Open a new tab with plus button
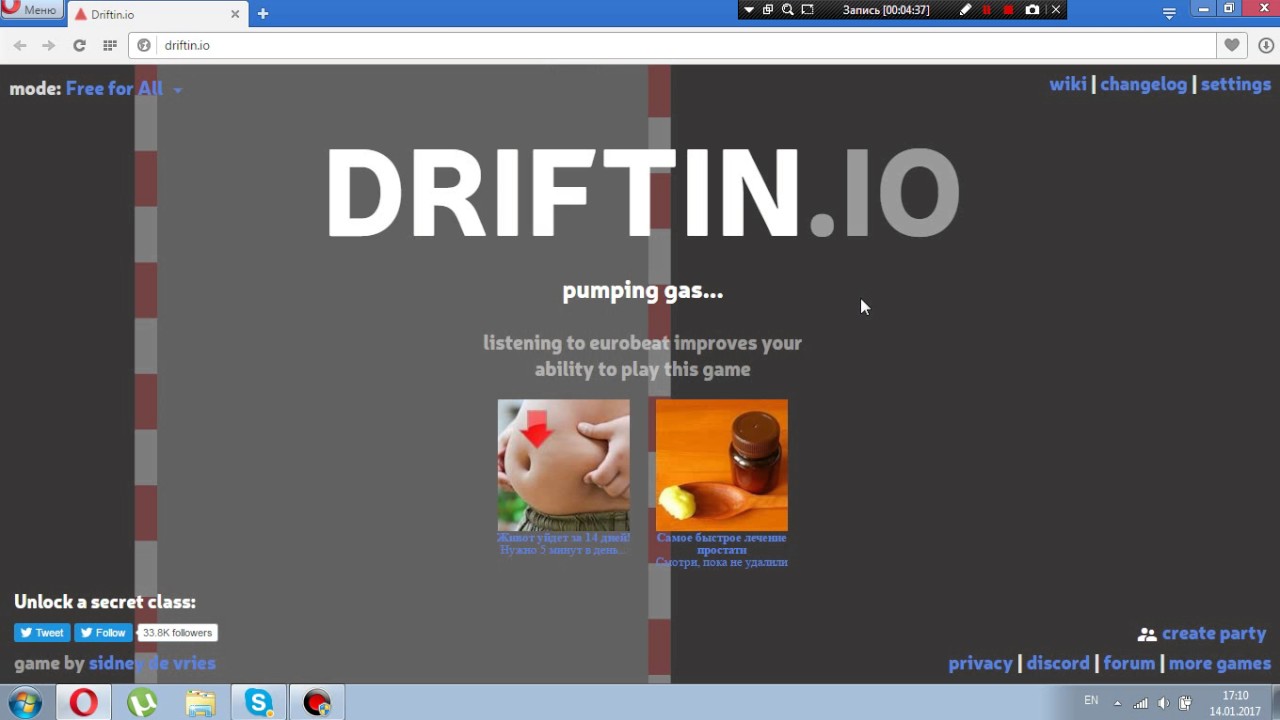 click(x=263, y=14)
